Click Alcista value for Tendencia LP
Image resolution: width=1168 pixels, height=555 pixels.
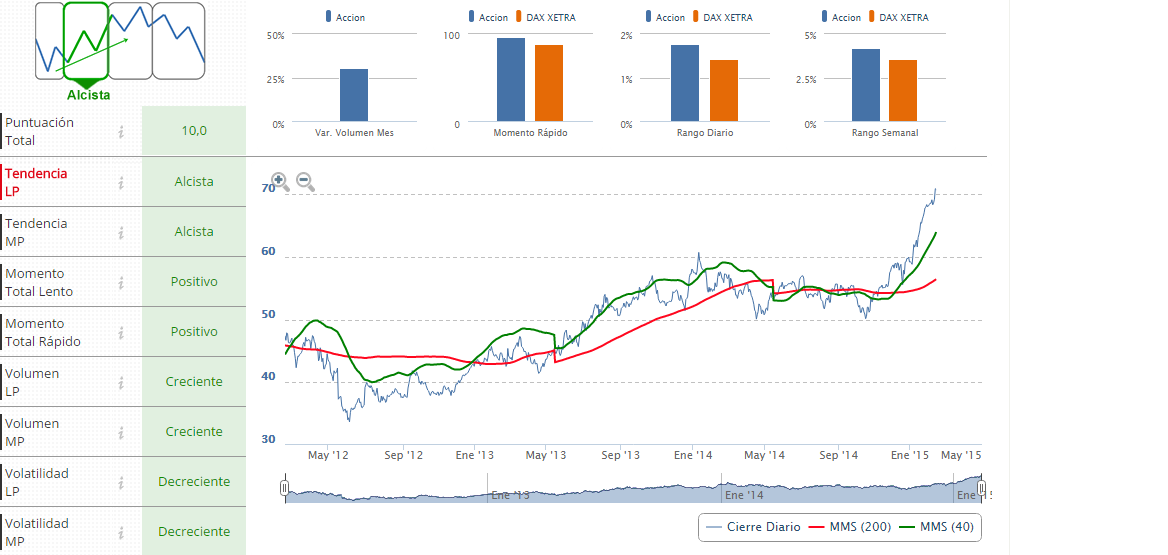(194, 182)
